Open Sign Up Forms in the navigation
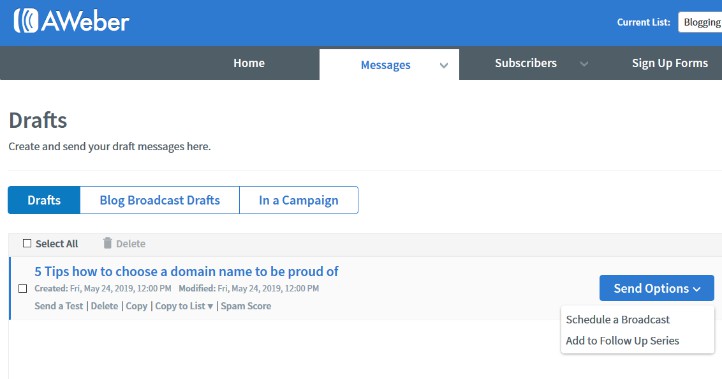Screen dimensions: 722x379 point(670,63)
